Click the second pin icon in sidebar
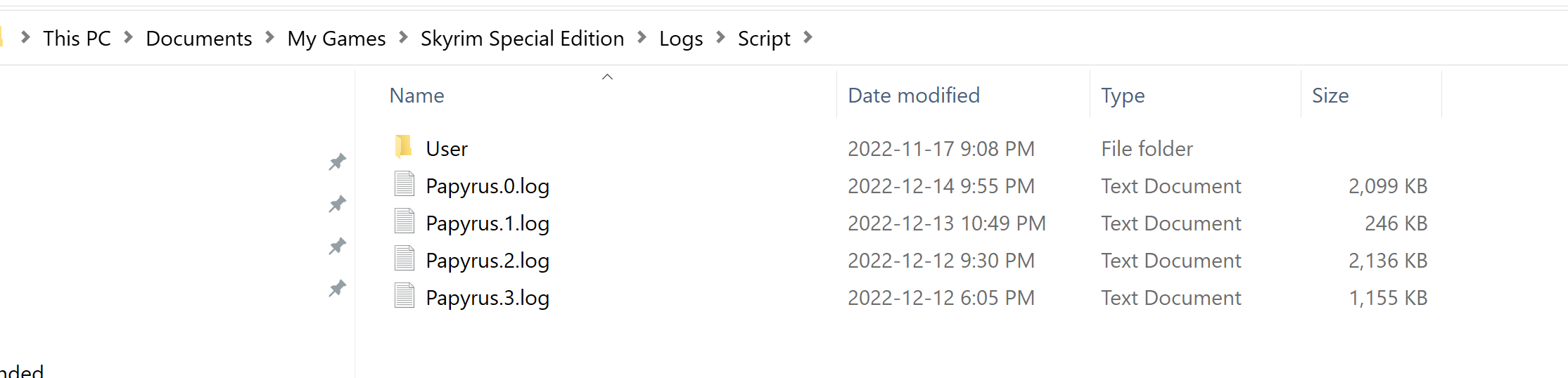 pos(338,204)
